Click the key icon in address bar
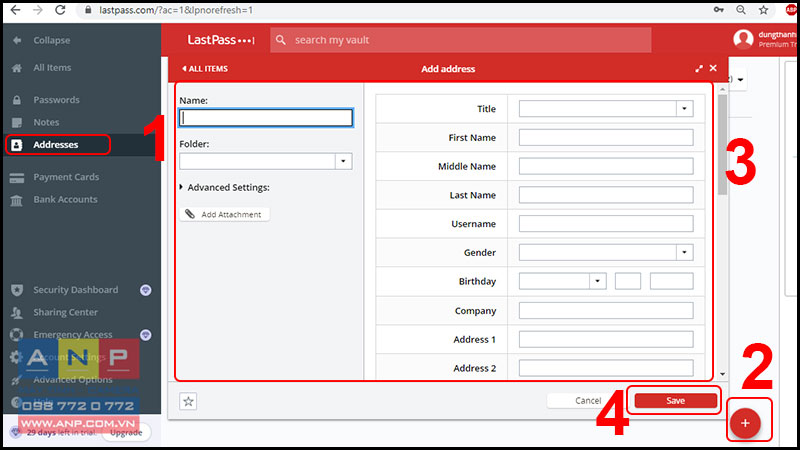This screenshot has width=800, height=450. (718, 10)
